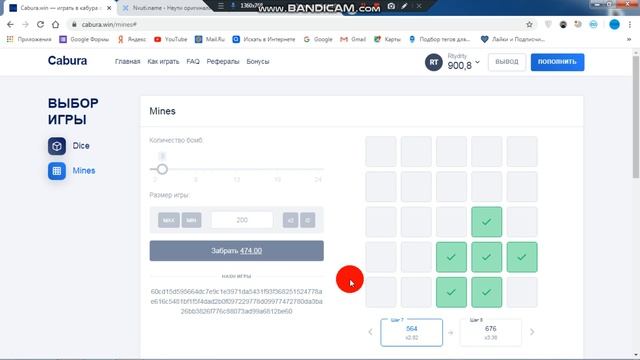
Task: Open the FAQ menu item
Action: click(193, 62)
